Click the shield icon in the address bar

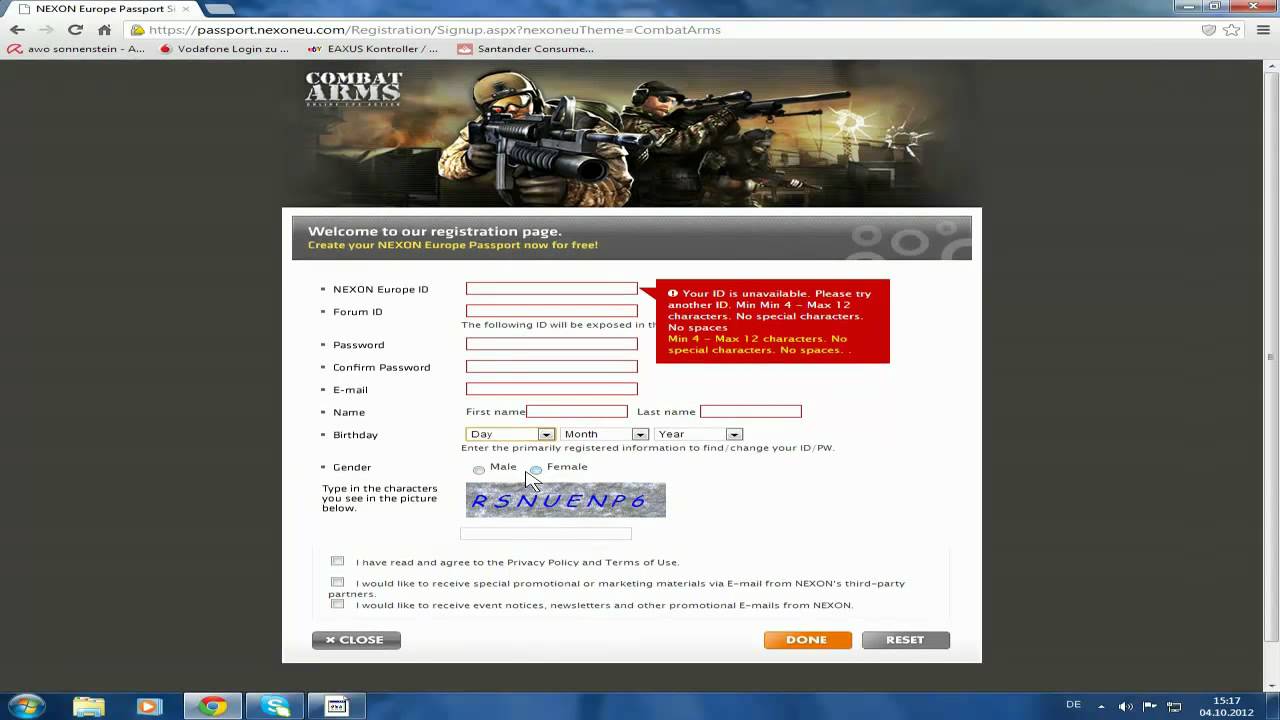1209,30
